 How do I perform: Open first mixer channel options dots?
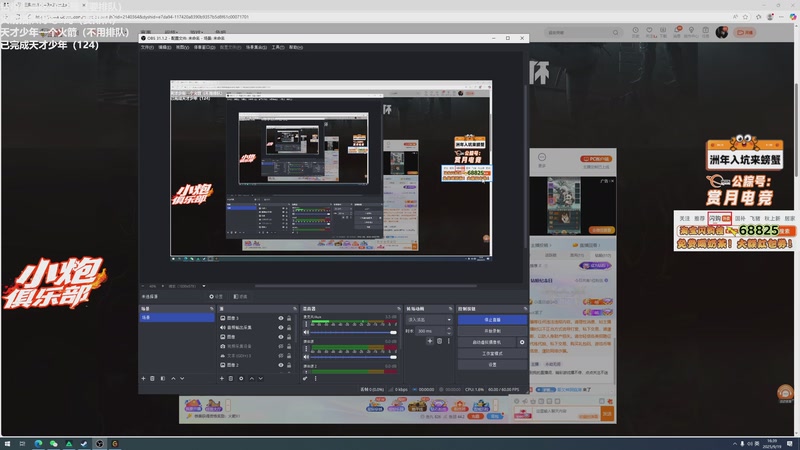point(306,324)
